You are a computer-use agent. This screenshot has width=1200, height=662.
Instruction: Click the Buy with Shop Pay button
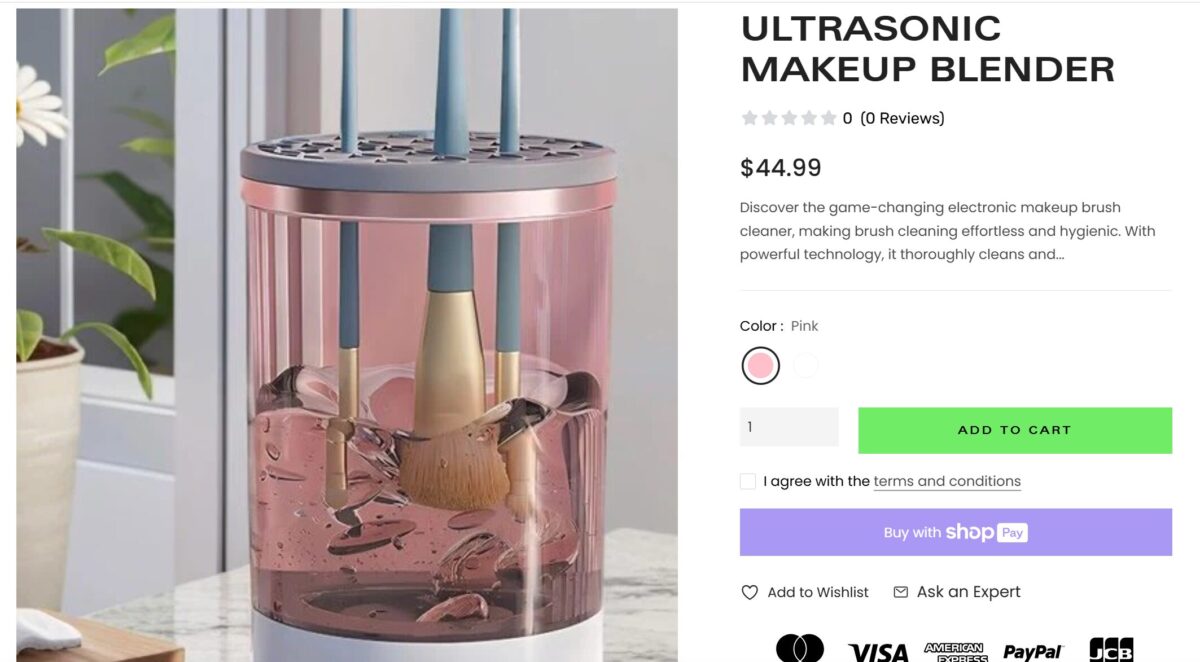(x=955, y=531)
